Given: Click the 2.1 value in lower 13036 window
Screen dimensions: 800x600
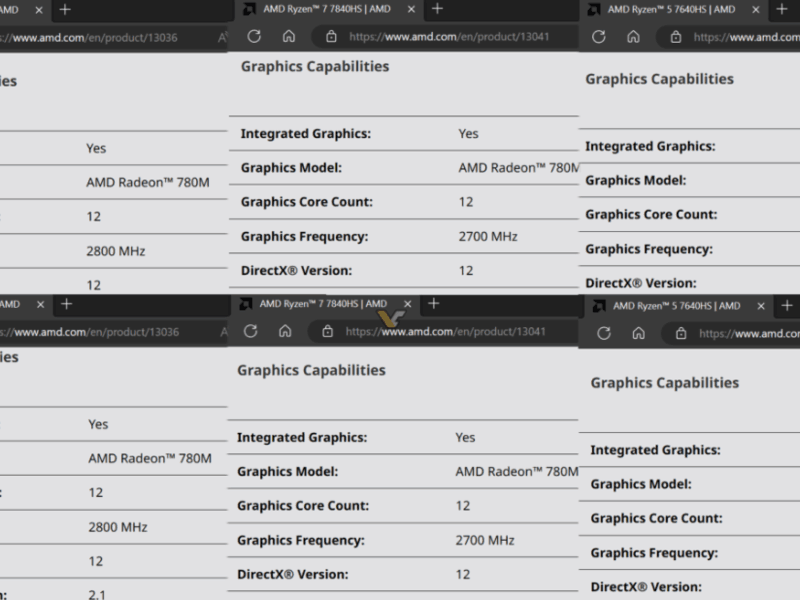Looking at the screenshot, I should click(x=97, y=595).
